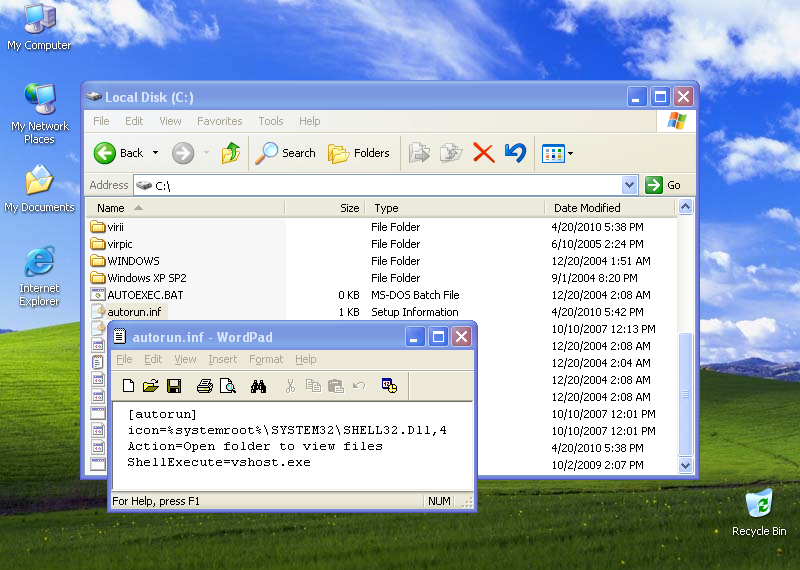Open Print Preview in WordPad toolbar
The height and width of the screenshot is (570, 800).
[228, 386]
